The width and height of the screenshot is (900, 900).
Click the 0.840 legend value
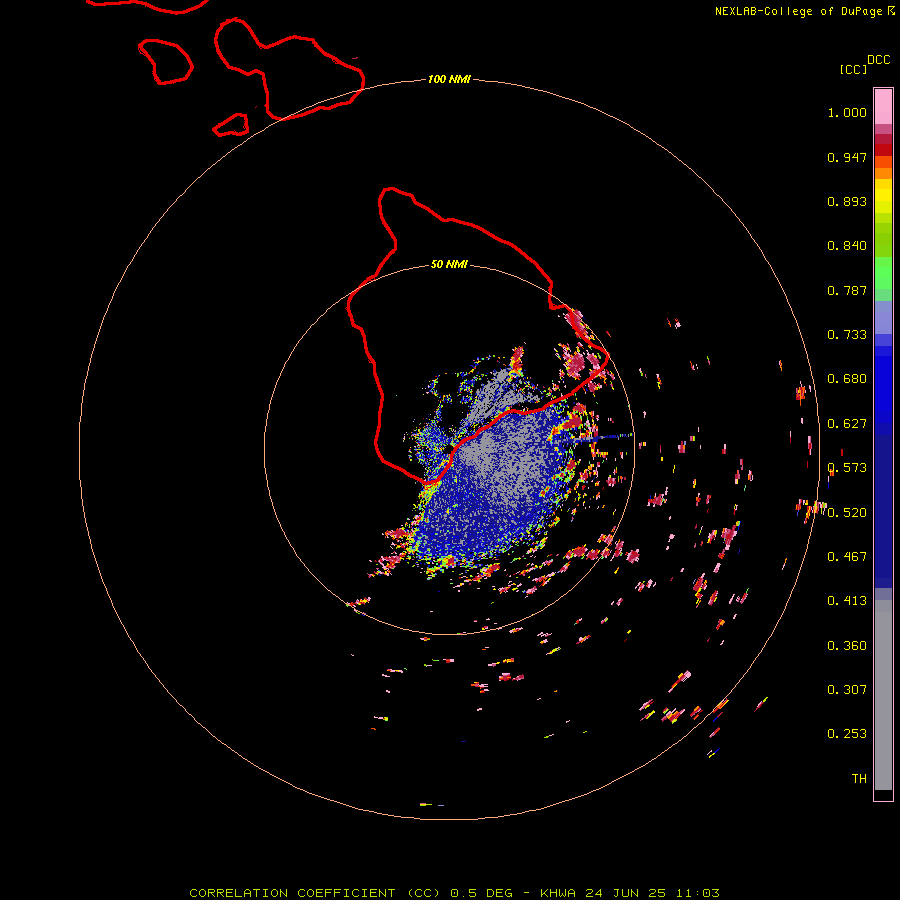847,246
